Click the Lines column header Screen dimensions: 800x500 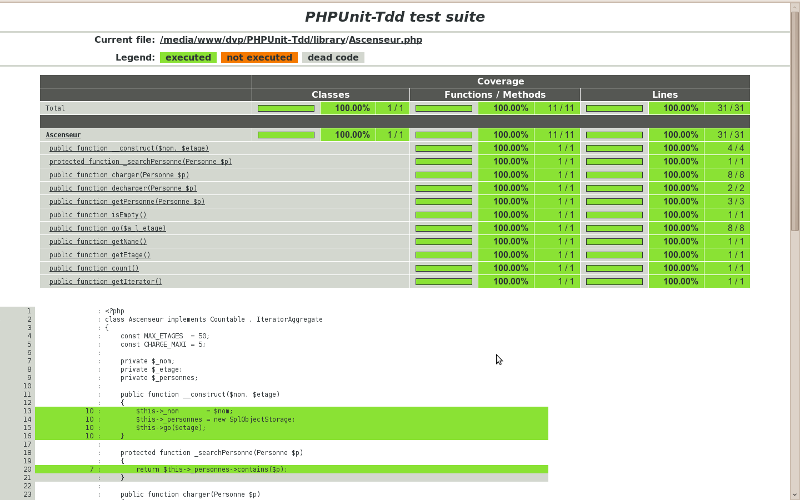(x=665, y=95)
